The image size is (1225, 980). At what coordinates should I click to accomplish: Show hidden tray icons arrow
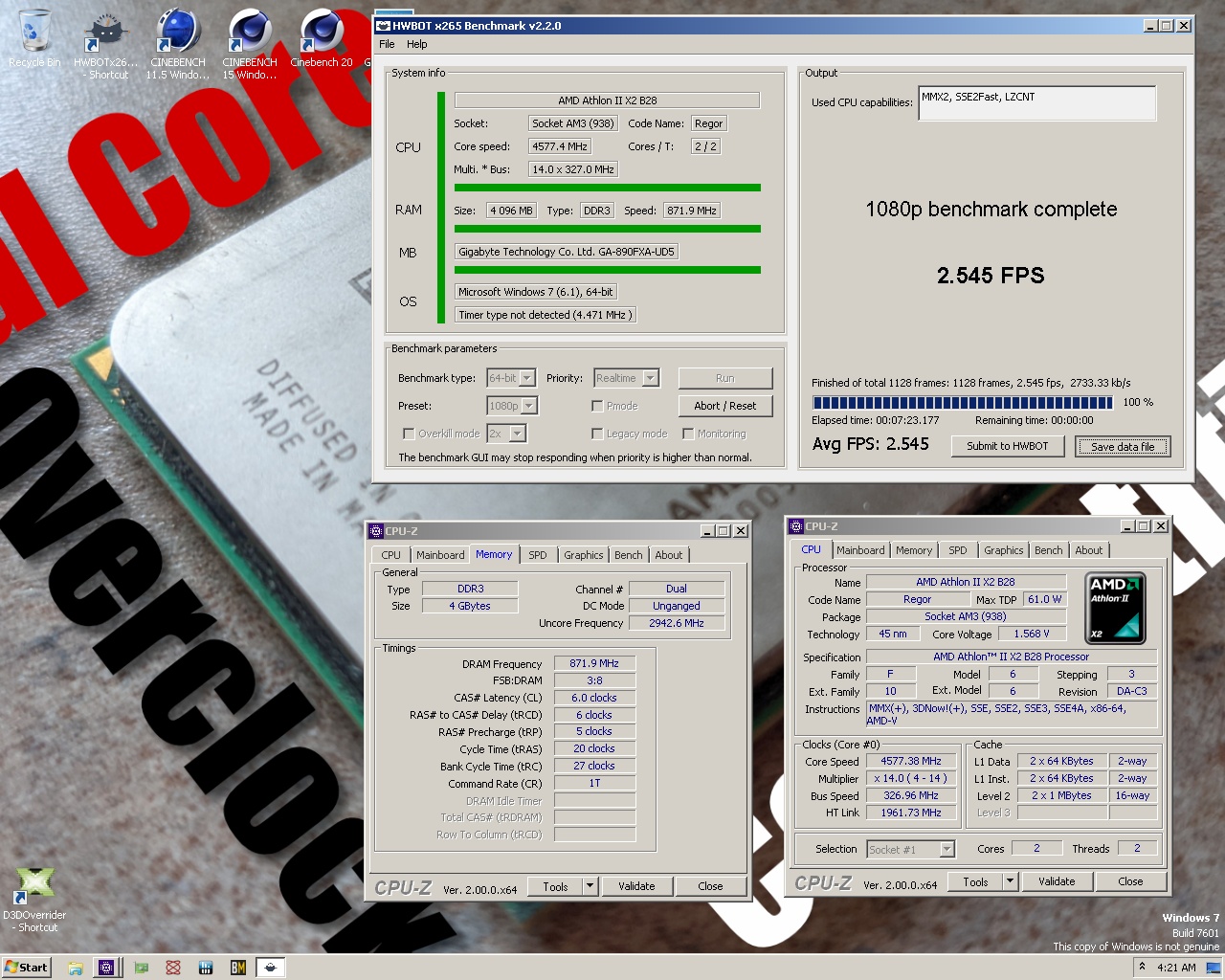point(1142,968)
